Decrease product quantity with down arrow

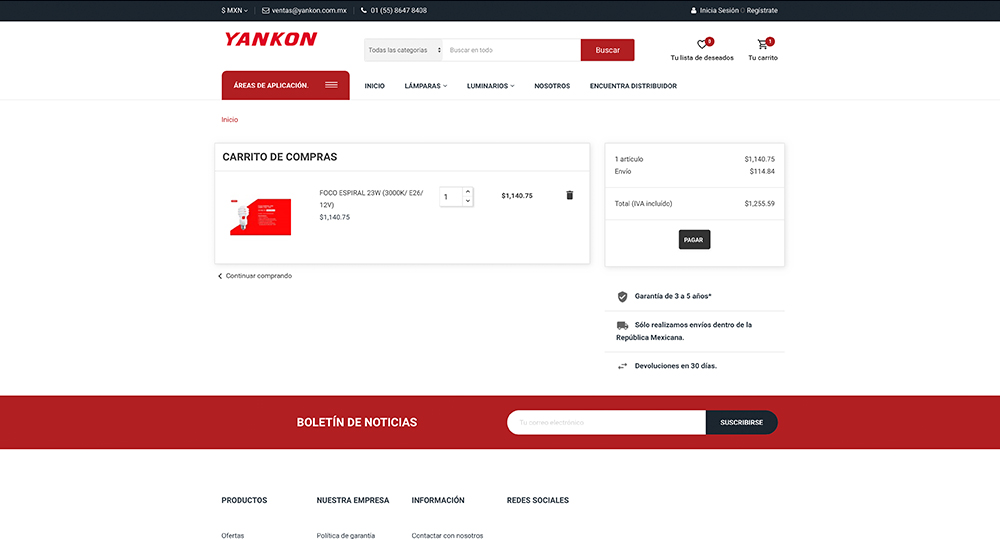point(468,201)
